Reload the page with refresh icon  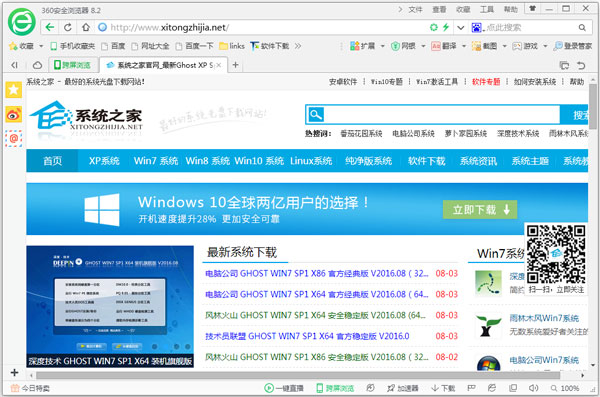pyautogui.click(x=68, y=27)
